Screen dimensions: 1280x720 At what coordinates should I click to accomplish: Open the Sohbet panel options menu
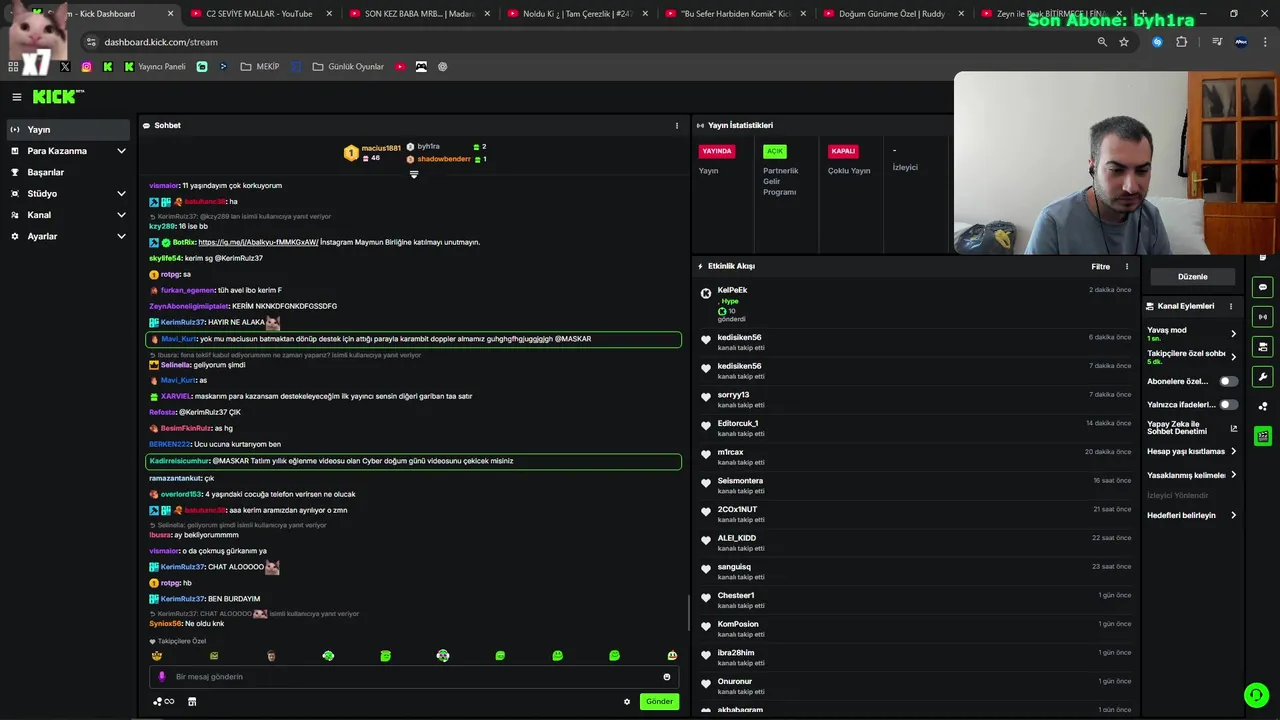(x=677, y=126)
